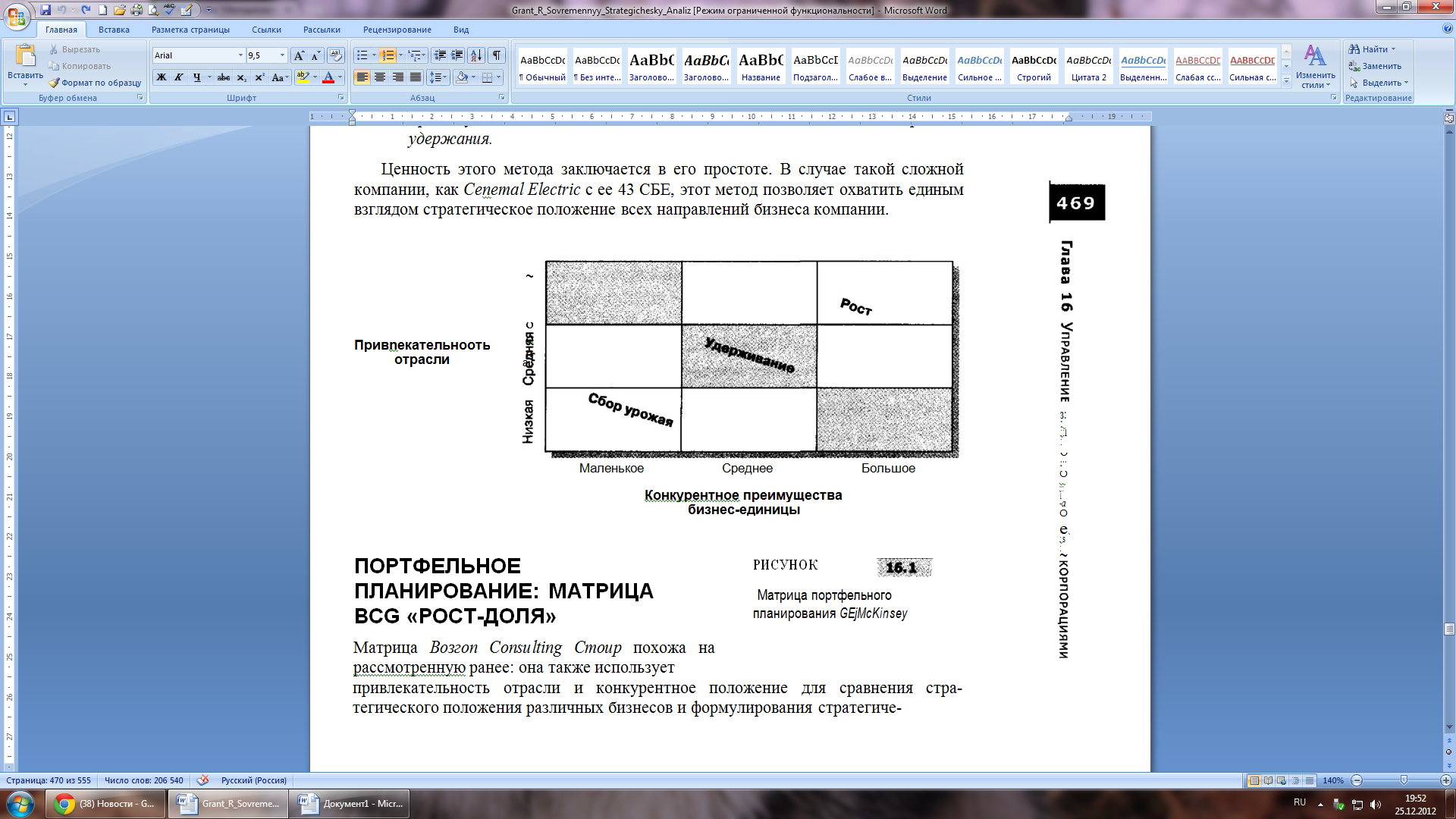Apply the red font color swatch

(328, 77)
